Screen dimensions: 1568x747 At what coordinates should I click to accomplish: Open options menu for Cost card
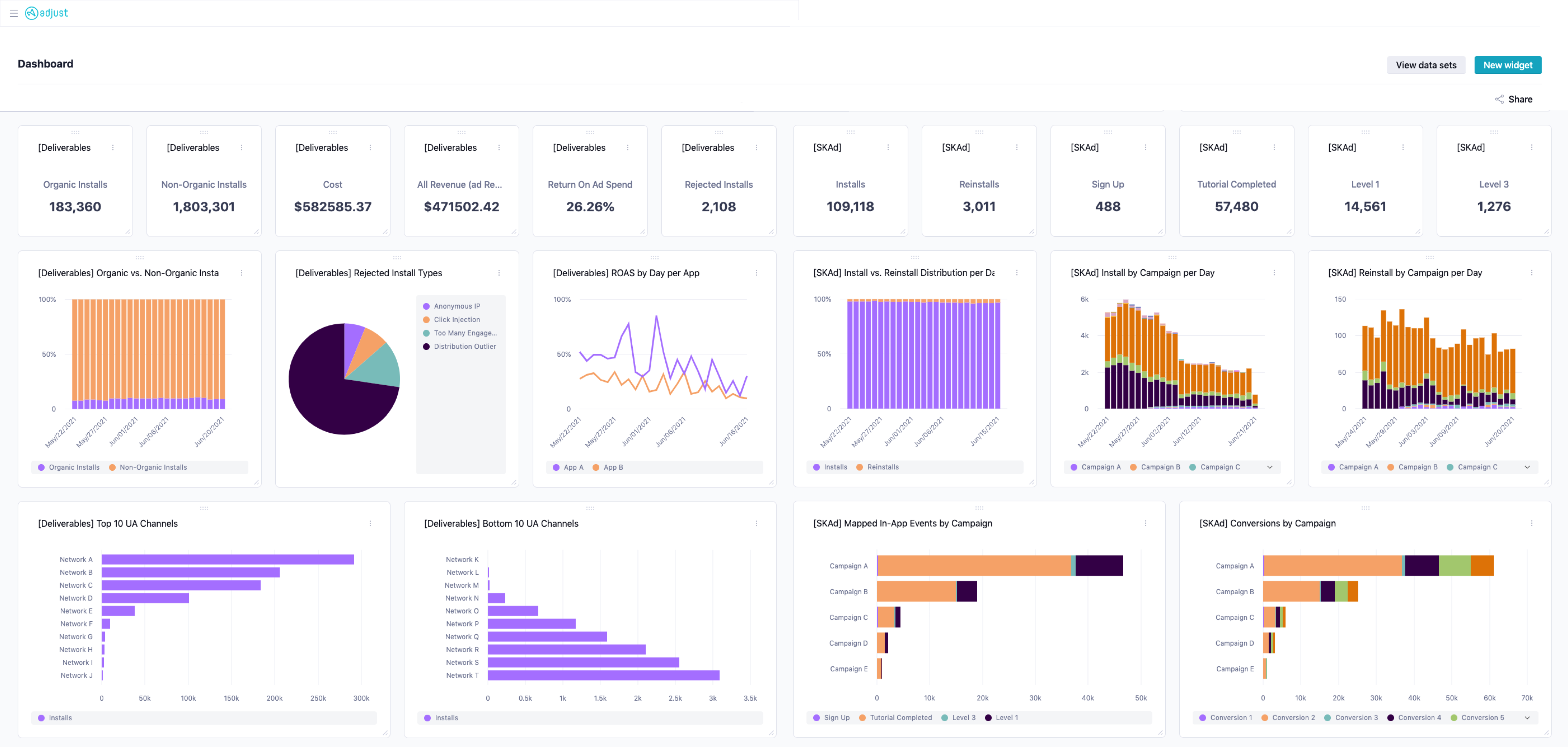tap(370, 148)
